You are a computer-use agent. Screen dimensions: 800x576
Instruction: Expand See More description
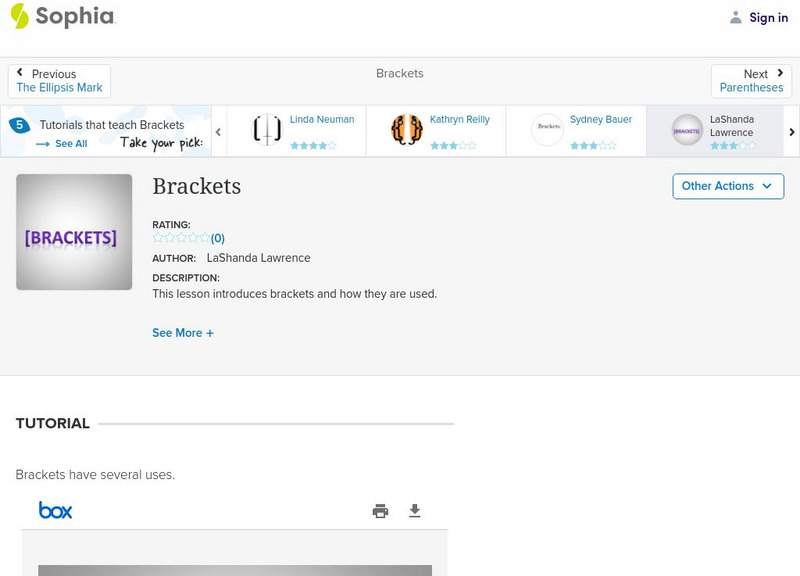[x=183, y=333]
